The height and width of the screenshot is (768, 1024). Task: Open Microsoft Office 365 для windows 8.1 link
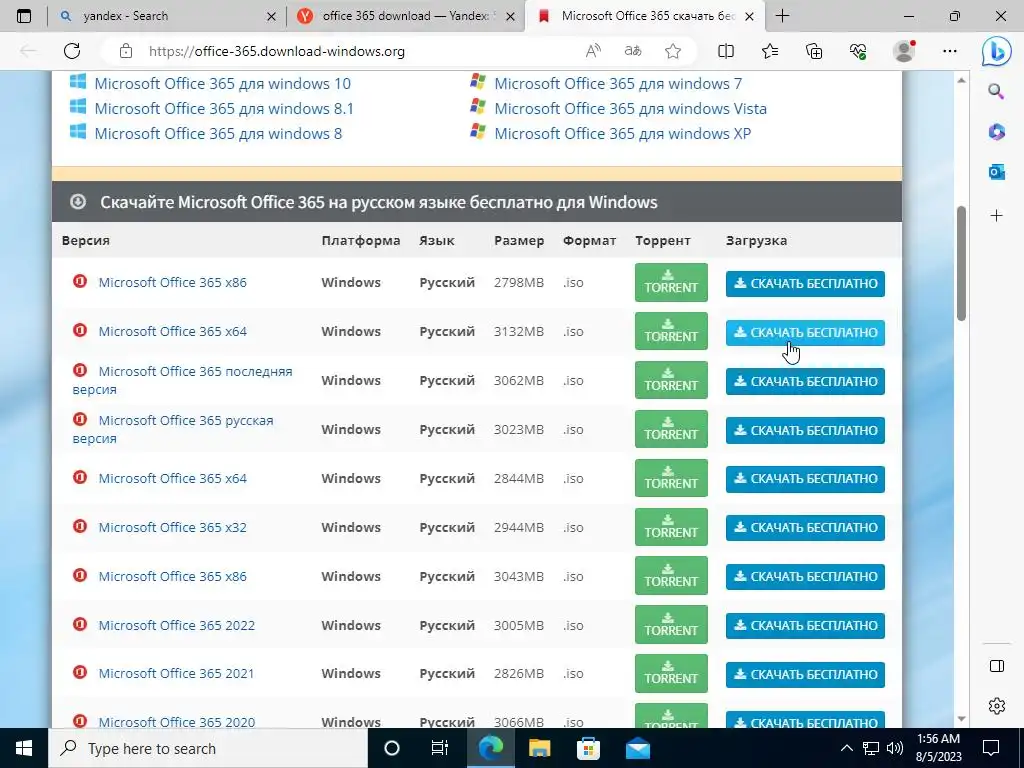(224, 108)
